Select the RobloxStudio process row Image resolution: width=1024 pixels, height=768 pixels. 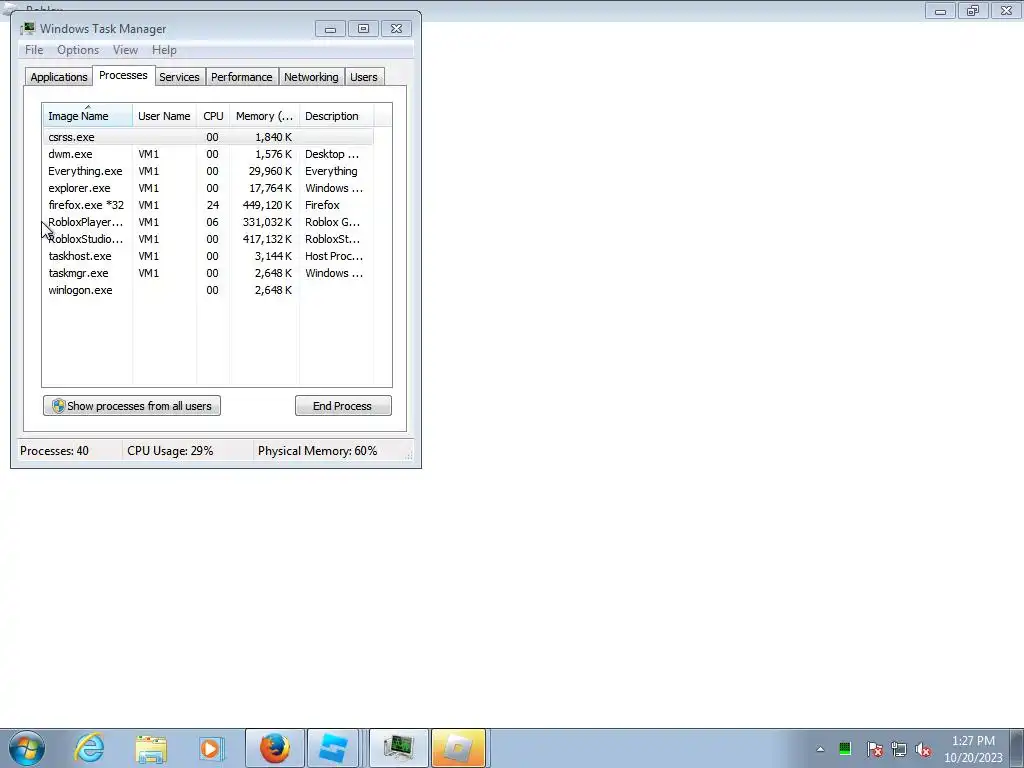point(208,239)
